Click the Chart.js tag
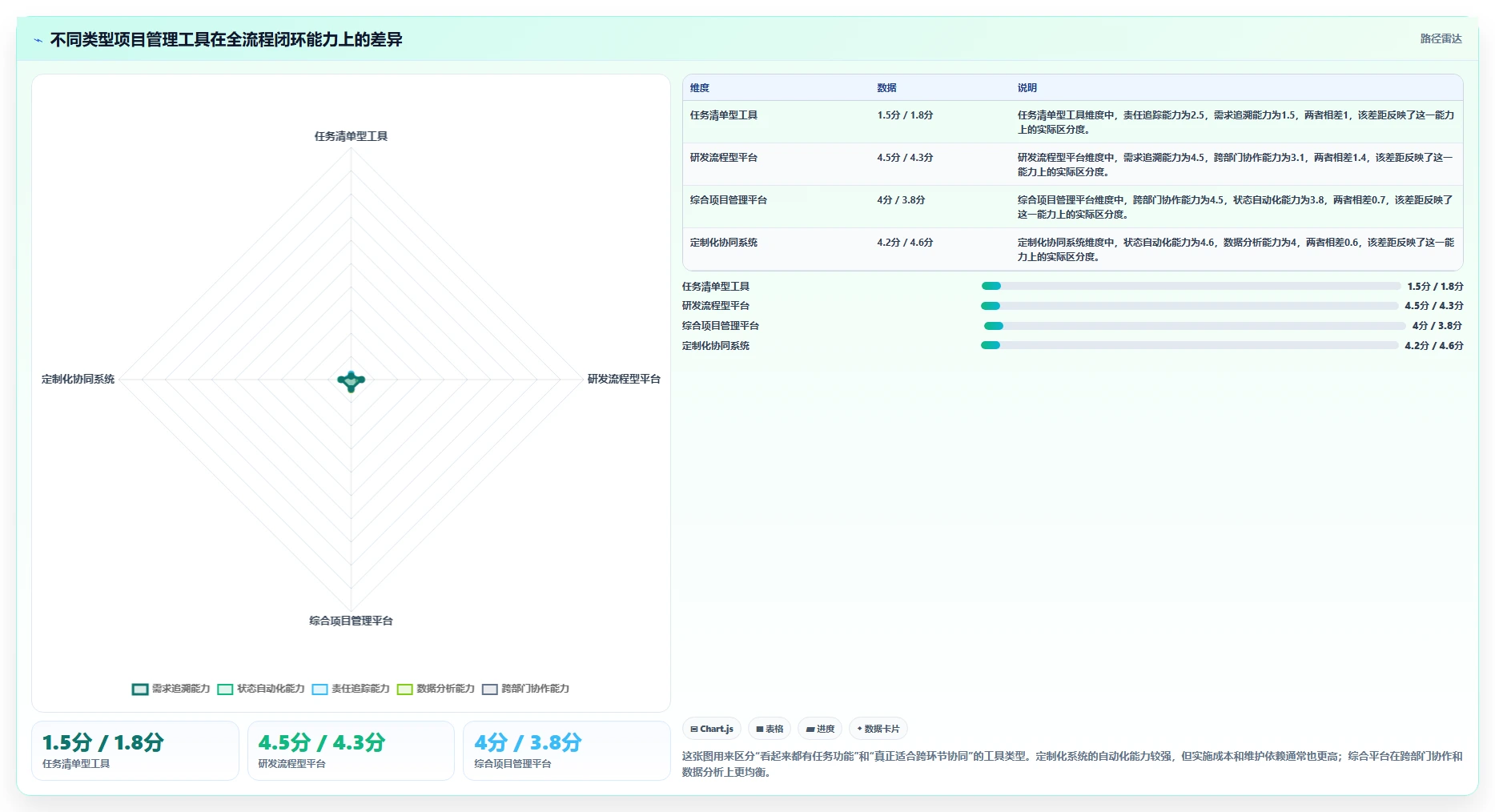Image resolution: width=1495 pixels, height=812 pixels. coord(712,729)
